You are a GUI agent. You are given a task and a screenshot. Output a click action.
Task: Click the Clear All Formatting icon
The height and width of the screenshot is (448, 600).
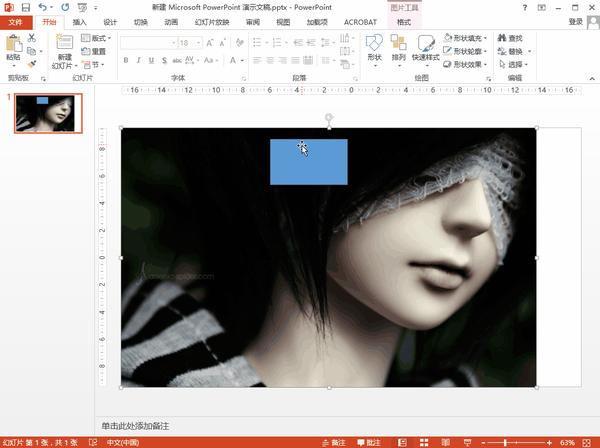tap(240, 43)
